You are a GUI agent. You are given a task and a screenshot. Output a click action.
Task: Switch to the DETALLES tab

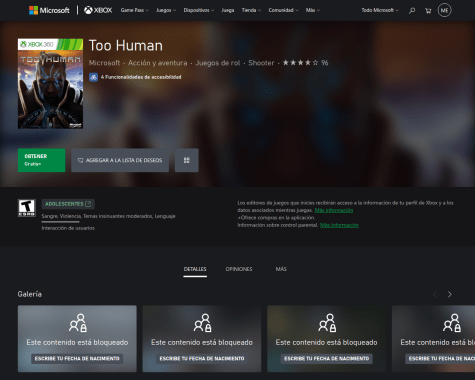pos(195,269)
